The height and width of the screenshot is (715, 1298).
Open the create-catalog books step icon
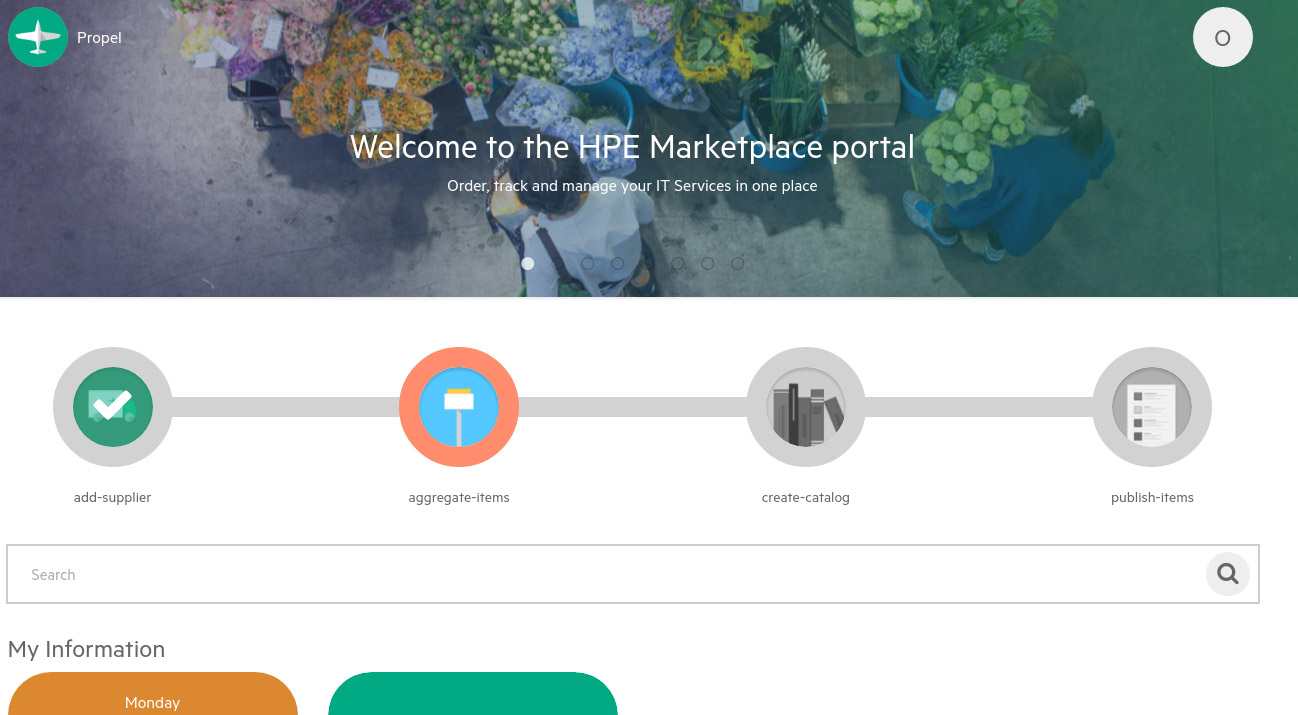tap(806, 407)
